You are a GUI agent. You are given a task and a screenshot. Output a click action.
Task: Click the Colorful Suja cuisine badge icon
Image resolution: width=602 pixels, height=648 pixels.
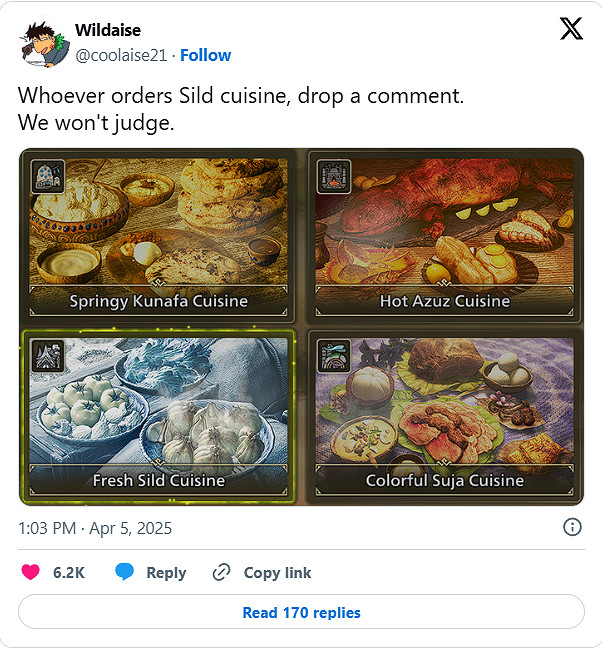tap(333, 356)
